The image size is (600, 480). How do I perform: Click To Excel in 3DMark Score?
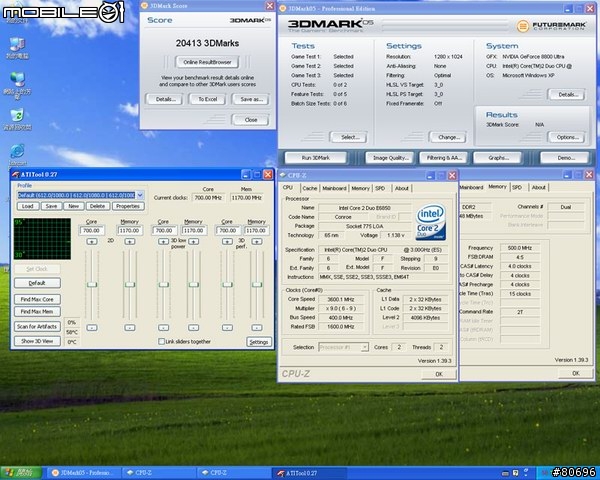point(207,99)
